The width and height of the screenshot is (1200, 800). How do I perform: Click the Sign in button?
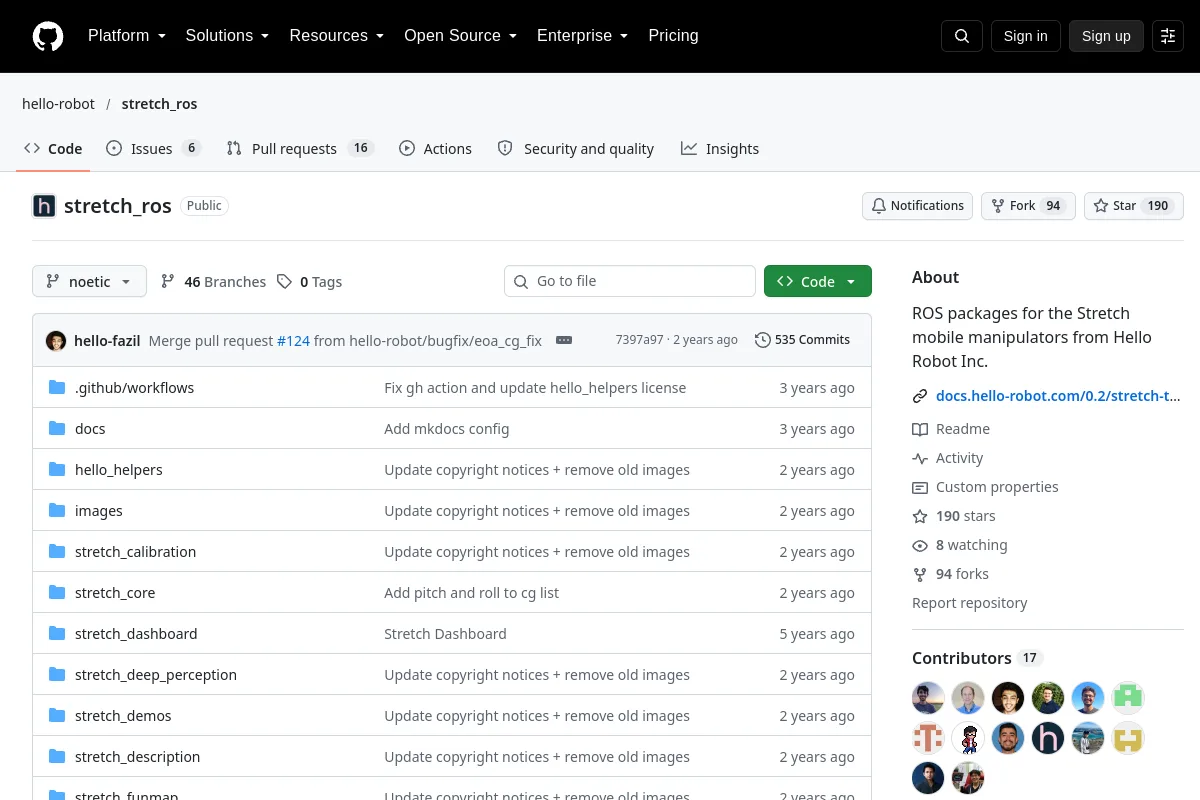(1026, 36)
